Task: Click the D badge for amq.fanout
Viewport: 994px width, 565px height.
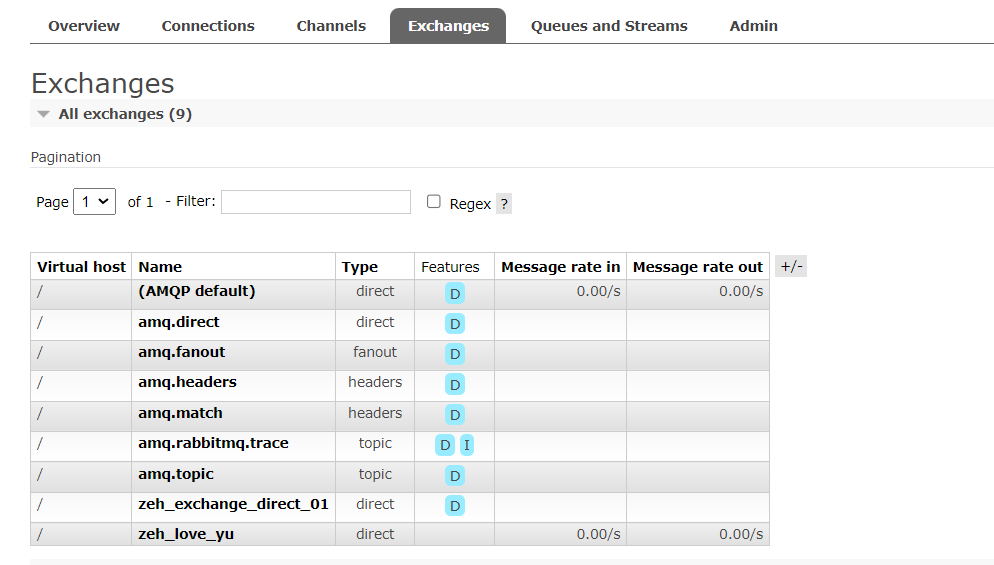Action: [x=455, y=354]
